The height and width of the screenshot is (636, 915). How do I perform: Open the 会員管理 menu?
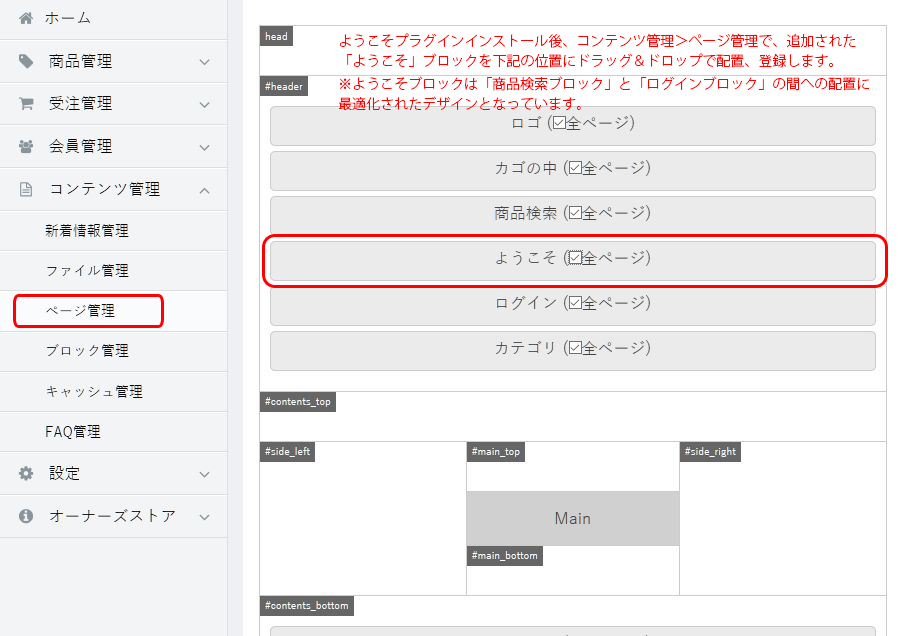tap(114, 146)
